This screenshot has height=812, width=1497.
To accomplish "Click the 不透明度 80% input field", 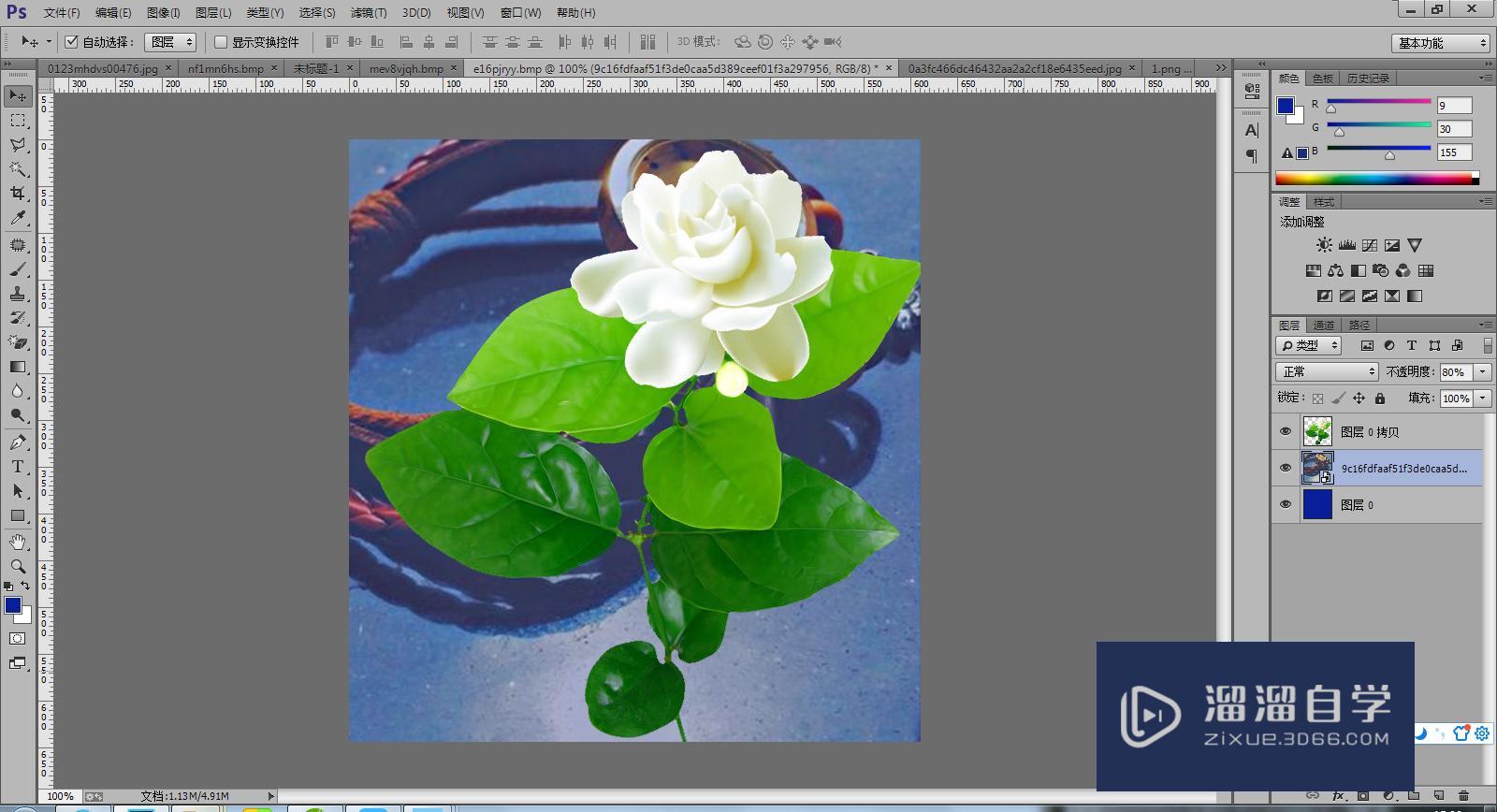I will click(1455, 371).
